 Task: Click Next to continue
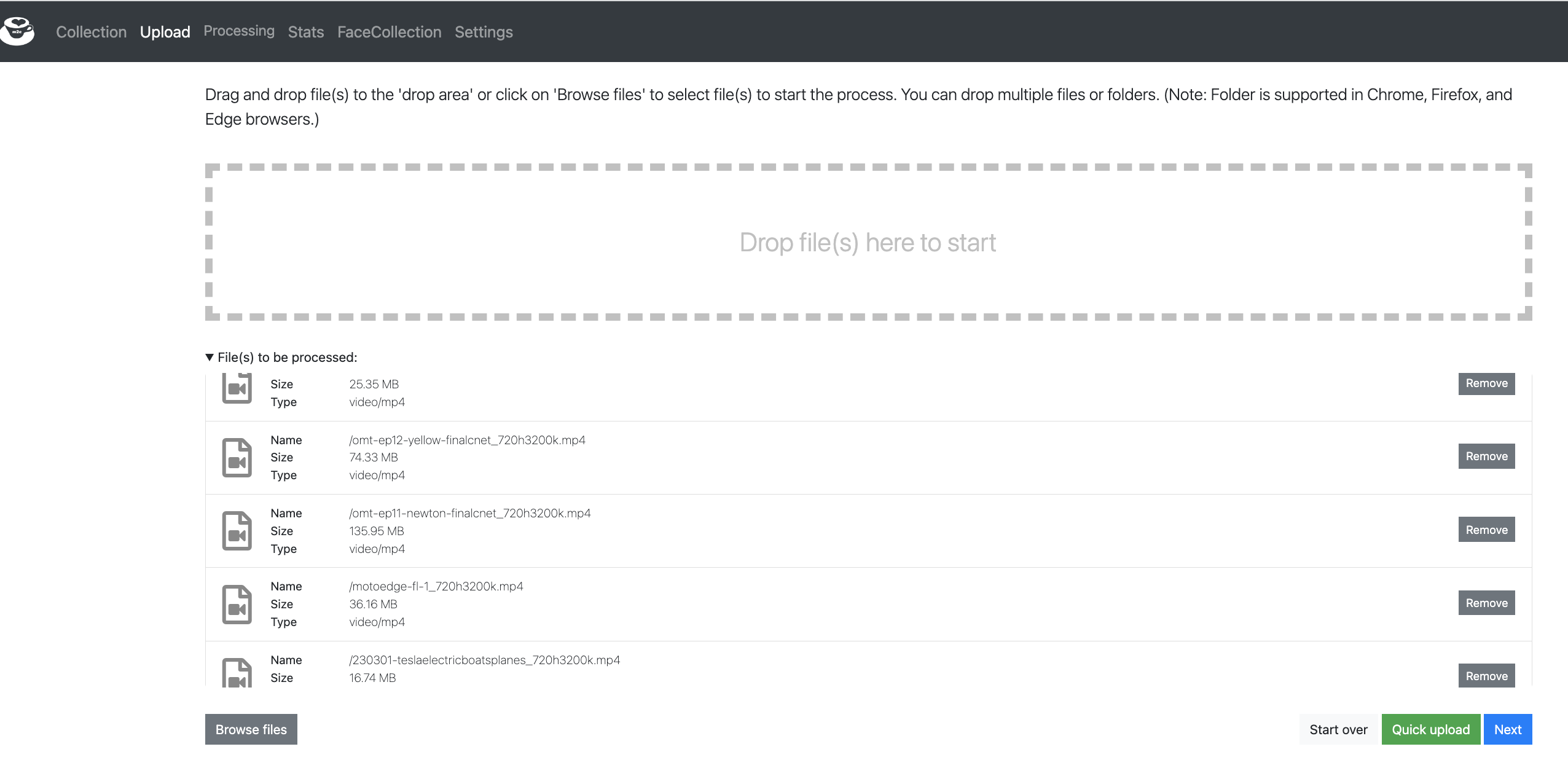(x=1507, y=729)
